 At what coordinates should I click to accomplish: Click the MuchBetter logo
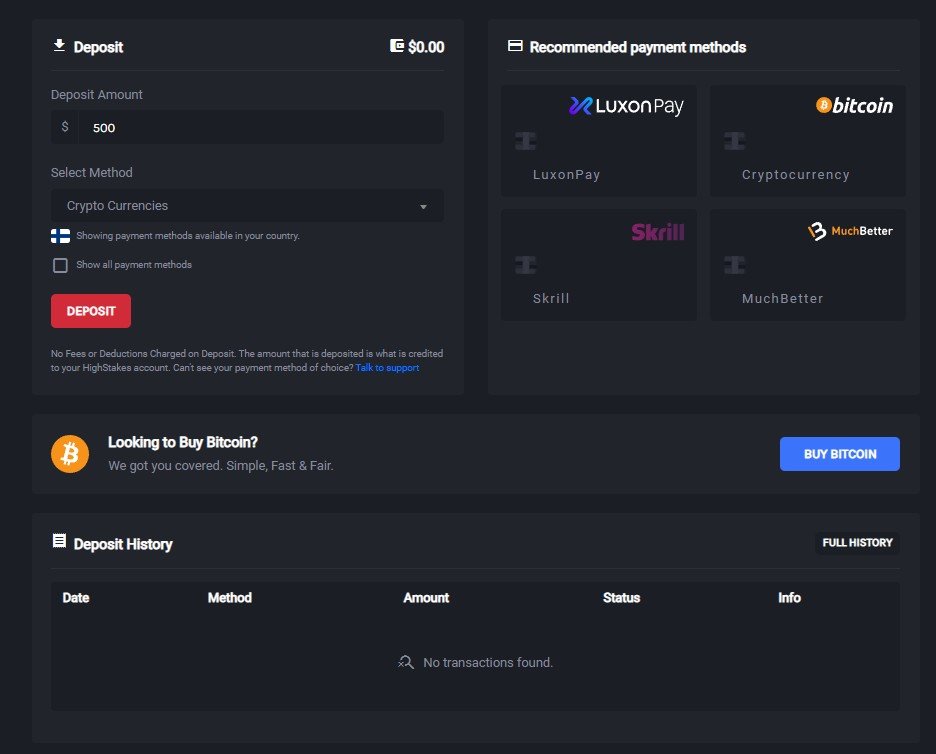tap(850, 231)
